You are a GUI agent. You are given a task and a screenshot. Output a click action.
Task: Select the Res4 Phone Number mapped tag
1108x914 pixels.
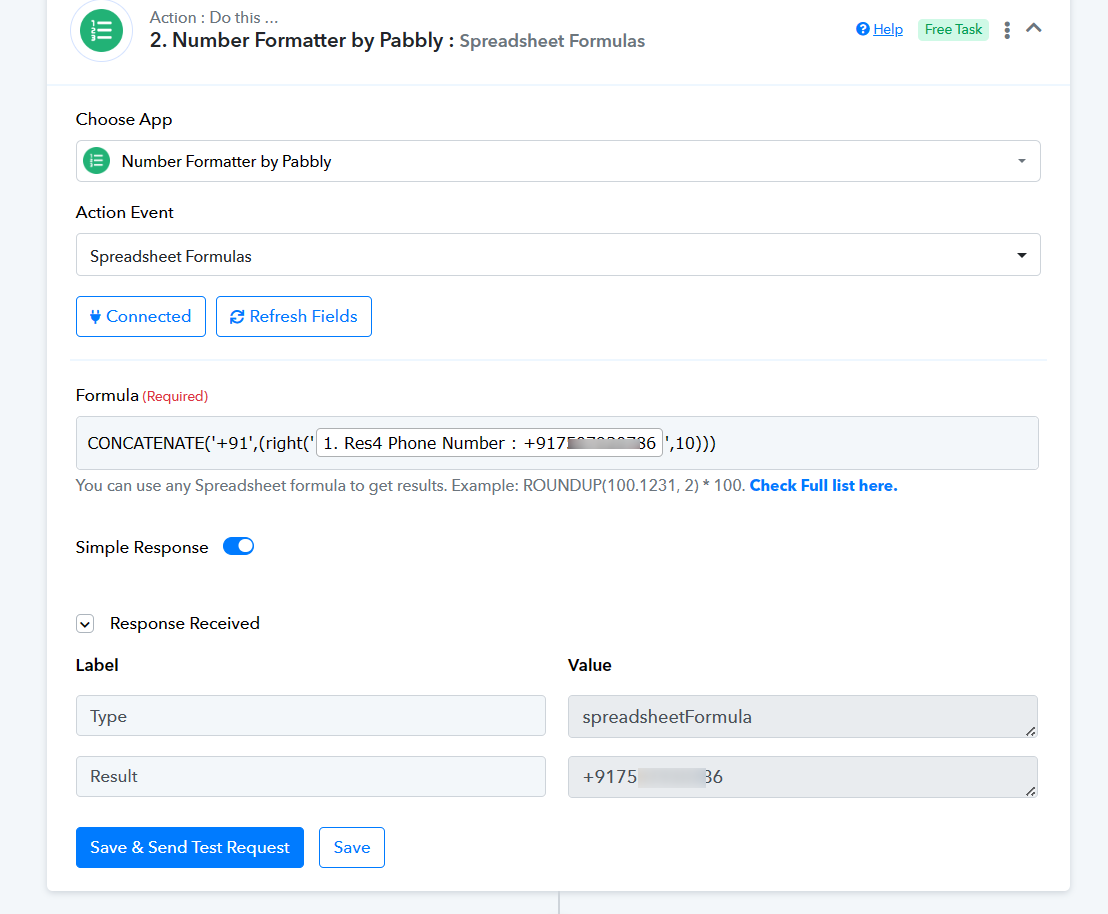click(489, 443)
